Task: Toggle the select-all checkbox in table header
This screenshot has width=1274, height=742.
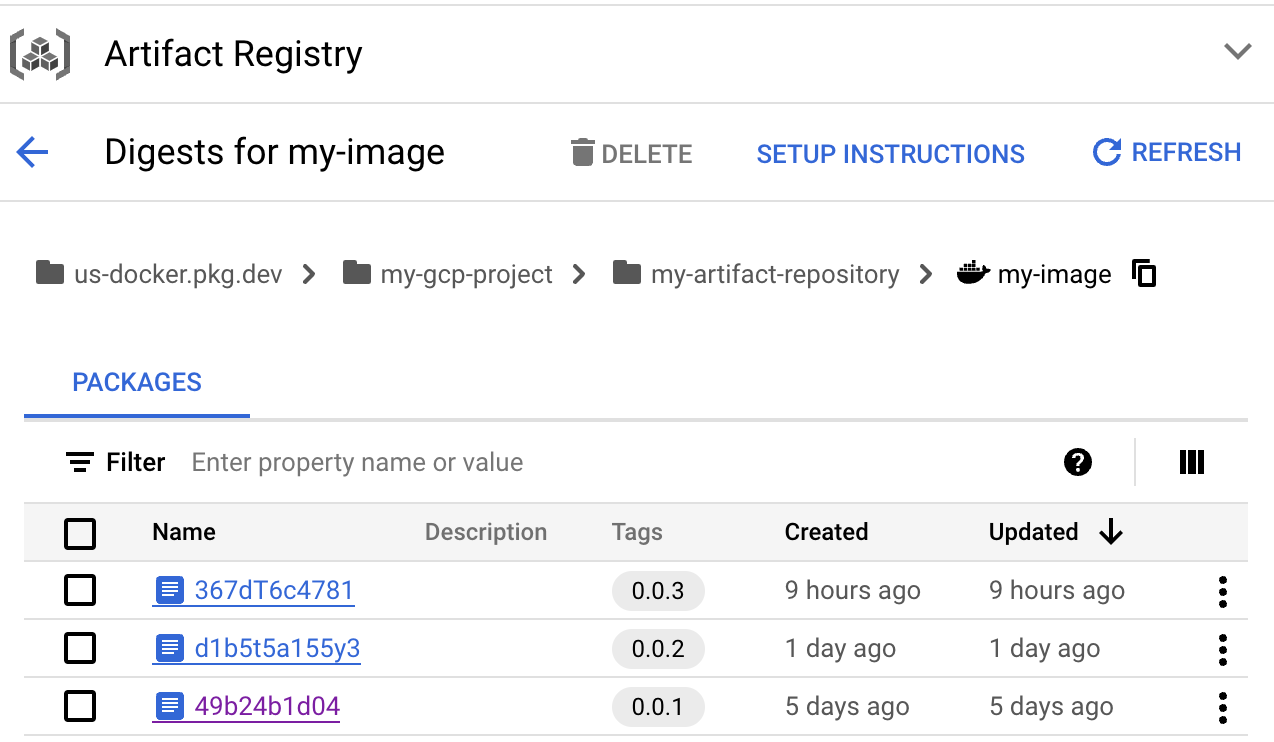Action: (x=80, y=533)
